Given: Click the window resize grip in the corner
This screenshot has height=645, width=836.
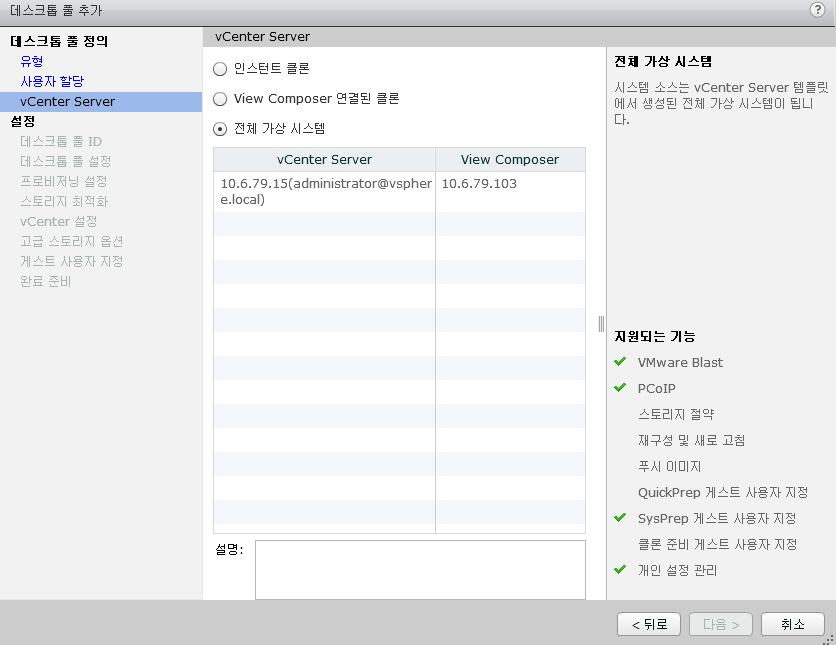Looking at the screenshot, I should (830, 639).
